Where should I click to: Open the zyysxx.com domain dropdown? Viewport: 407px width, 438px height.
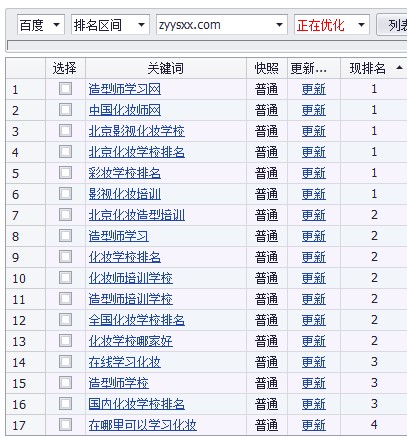[x=222, y=25]
